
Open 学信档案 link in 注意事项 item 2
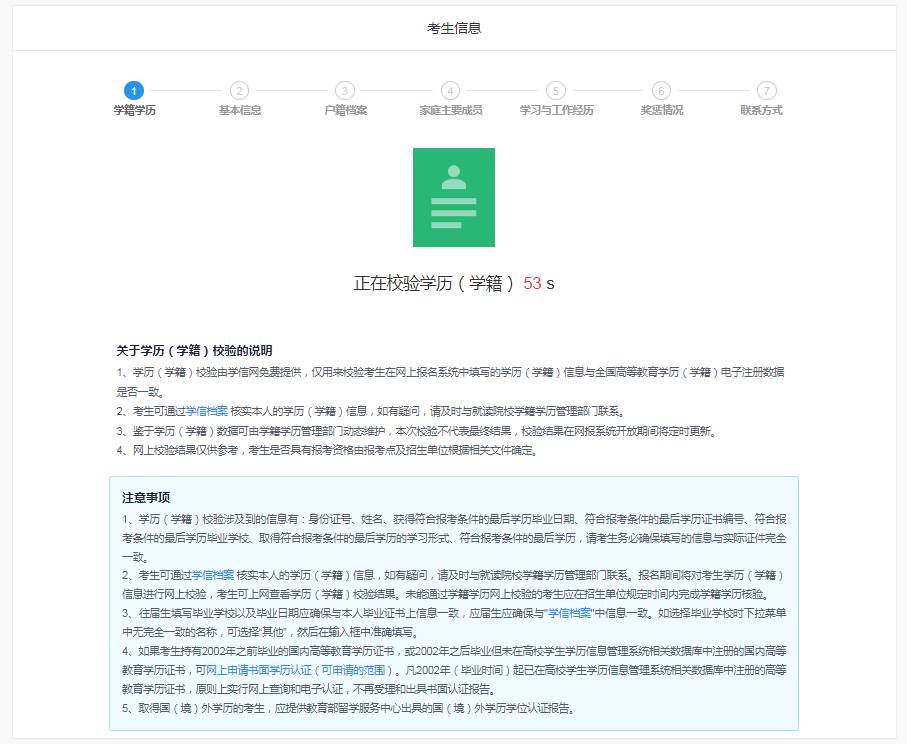[x=212, y=575]
